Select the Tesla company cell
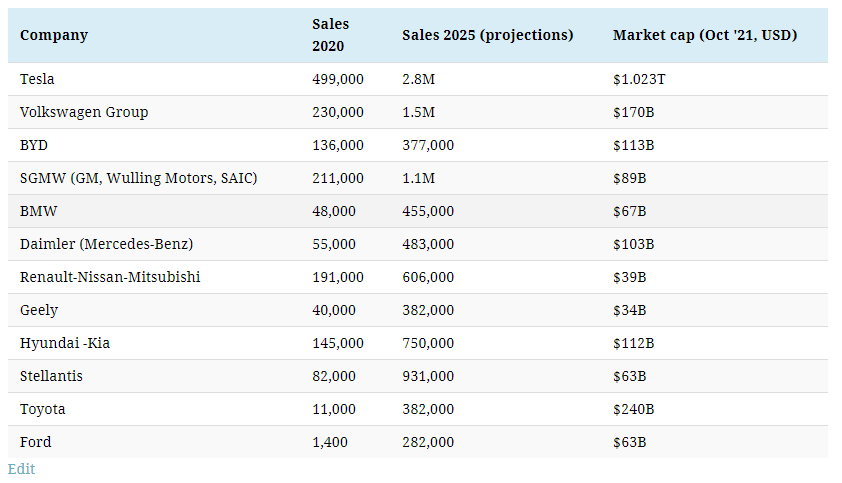842x483 pixels. coord(37,79)
